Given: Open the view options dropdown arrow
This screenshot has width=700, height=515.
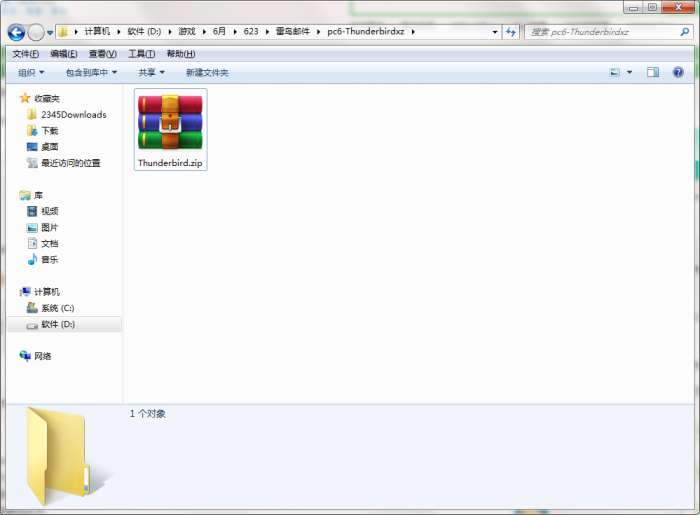Looking at the screenshot, I should 629,72.
